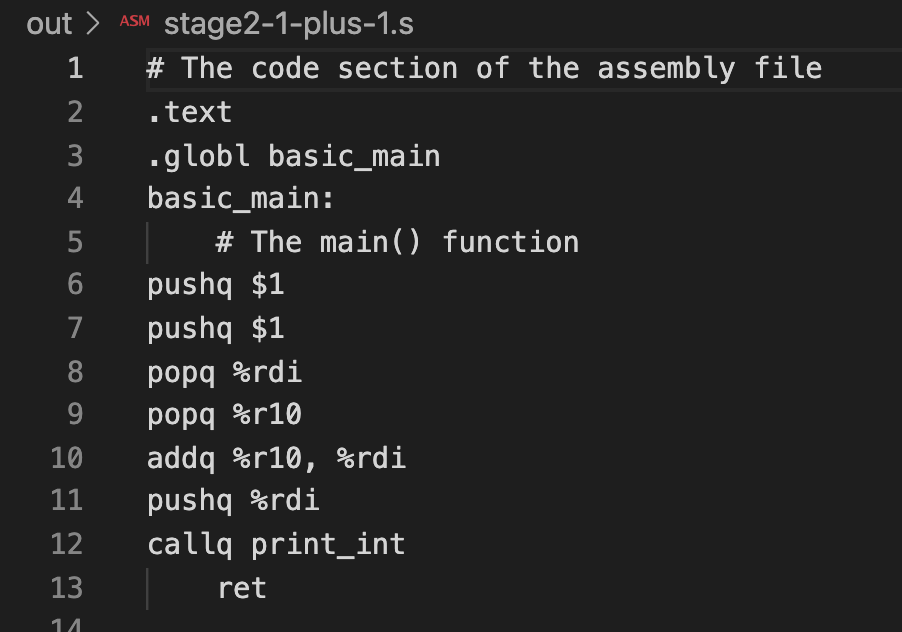
Task: Click the stage2-1-plus-1.s breadcrumb filename
Action: pyautogui.click(x=288, y=24)
